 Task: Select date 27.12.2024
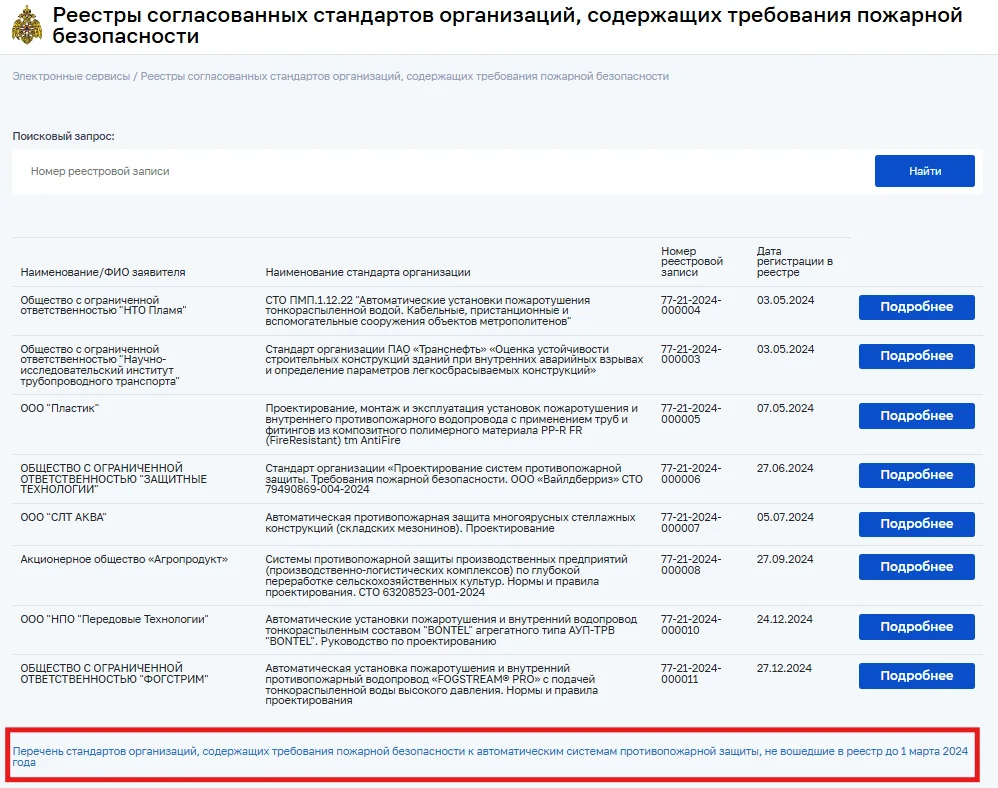tap(784, 668)
